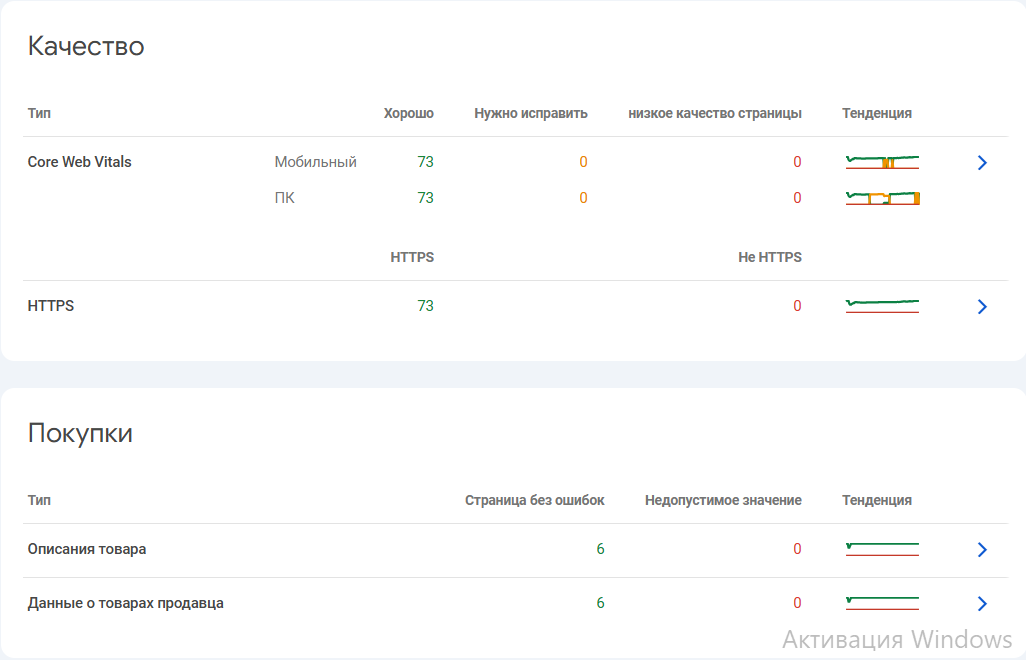1026x660 pixels.
Task: Click the Данные о товарах продавца trend sparkline
Action: click(x=882, y=603)
